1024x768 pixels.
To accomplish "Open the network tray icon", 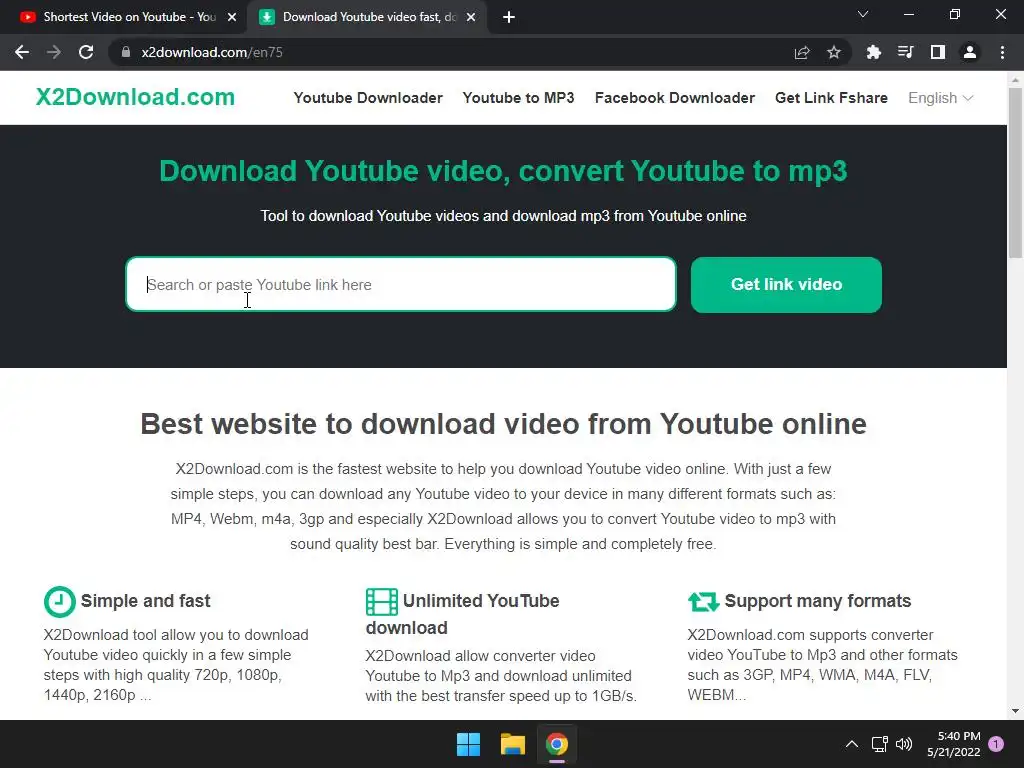I will [879, 744].
